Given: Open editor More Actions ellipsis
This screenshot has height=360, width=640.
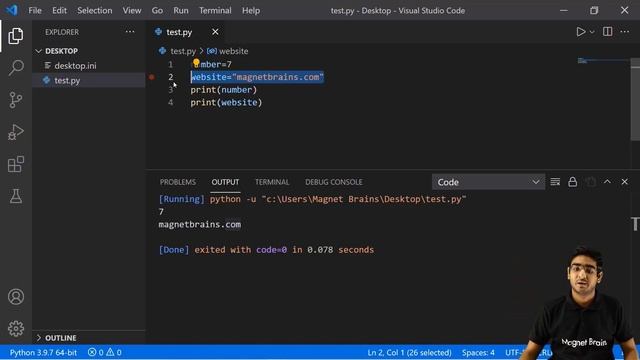Looking at the screenshot, I should [x=624, y=32].
